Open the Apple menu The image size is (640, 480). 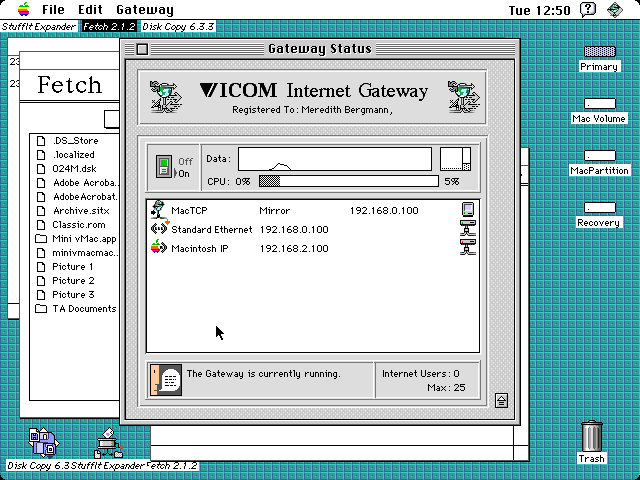coord(23,9)
